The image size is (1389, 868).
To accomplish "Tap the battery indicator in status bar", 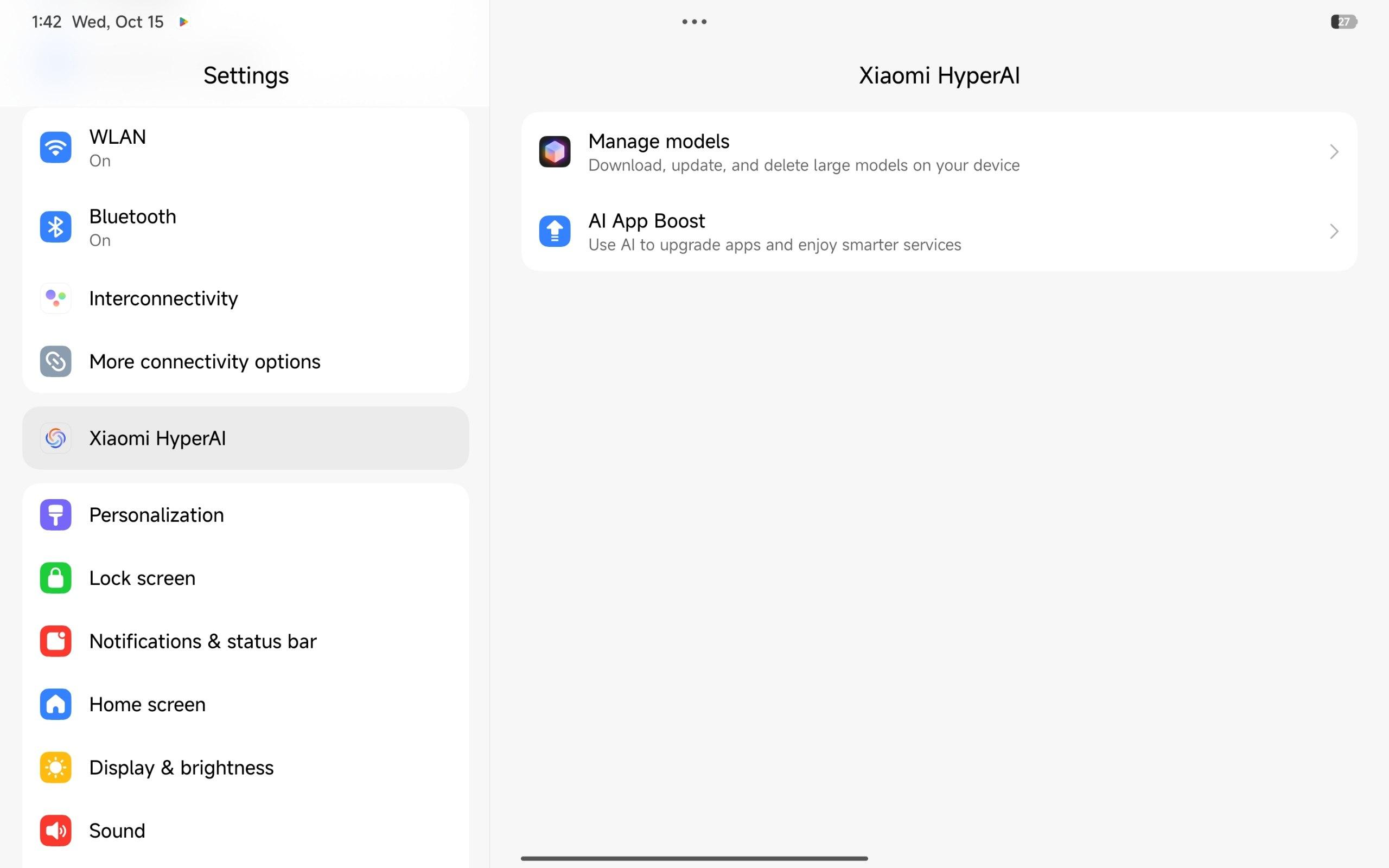I will [1343, 22].
